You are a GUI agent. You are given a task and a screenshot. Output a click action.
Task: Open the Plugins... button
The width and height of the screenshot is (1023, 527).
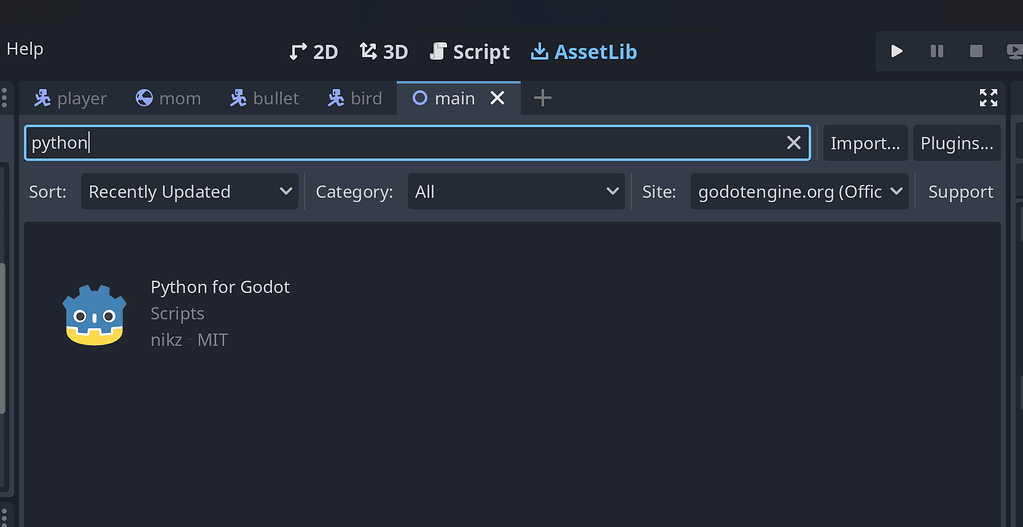pos(956,143)
